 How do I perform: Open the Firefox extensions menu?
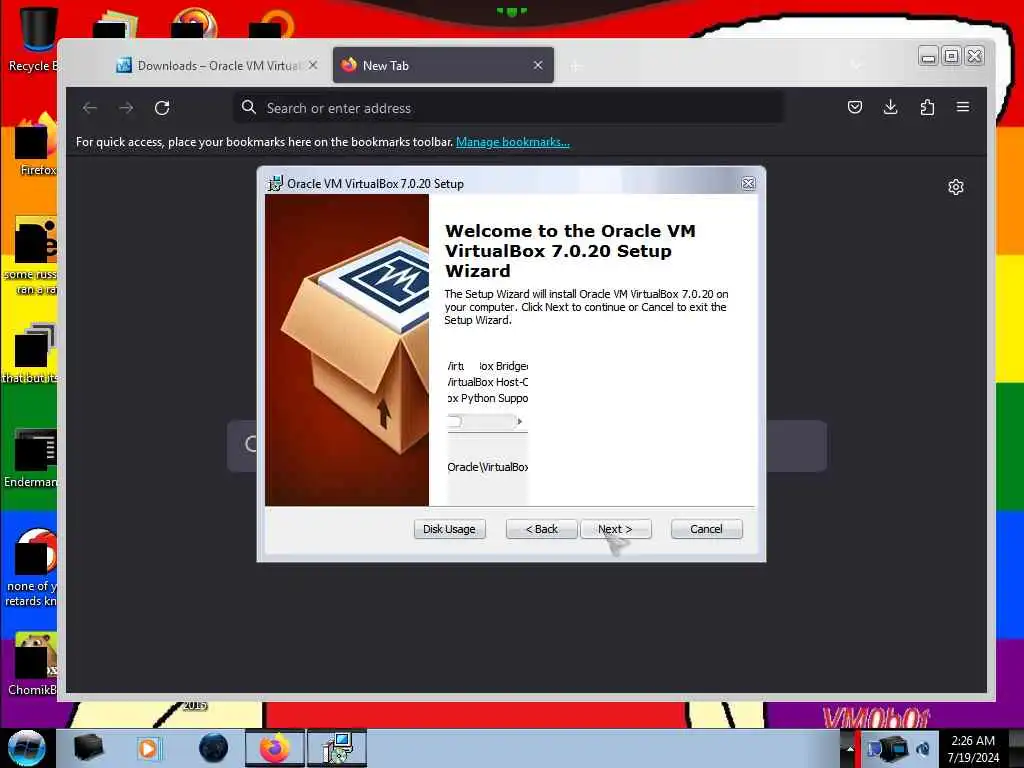pyautogui.click(x=927, y=107)
